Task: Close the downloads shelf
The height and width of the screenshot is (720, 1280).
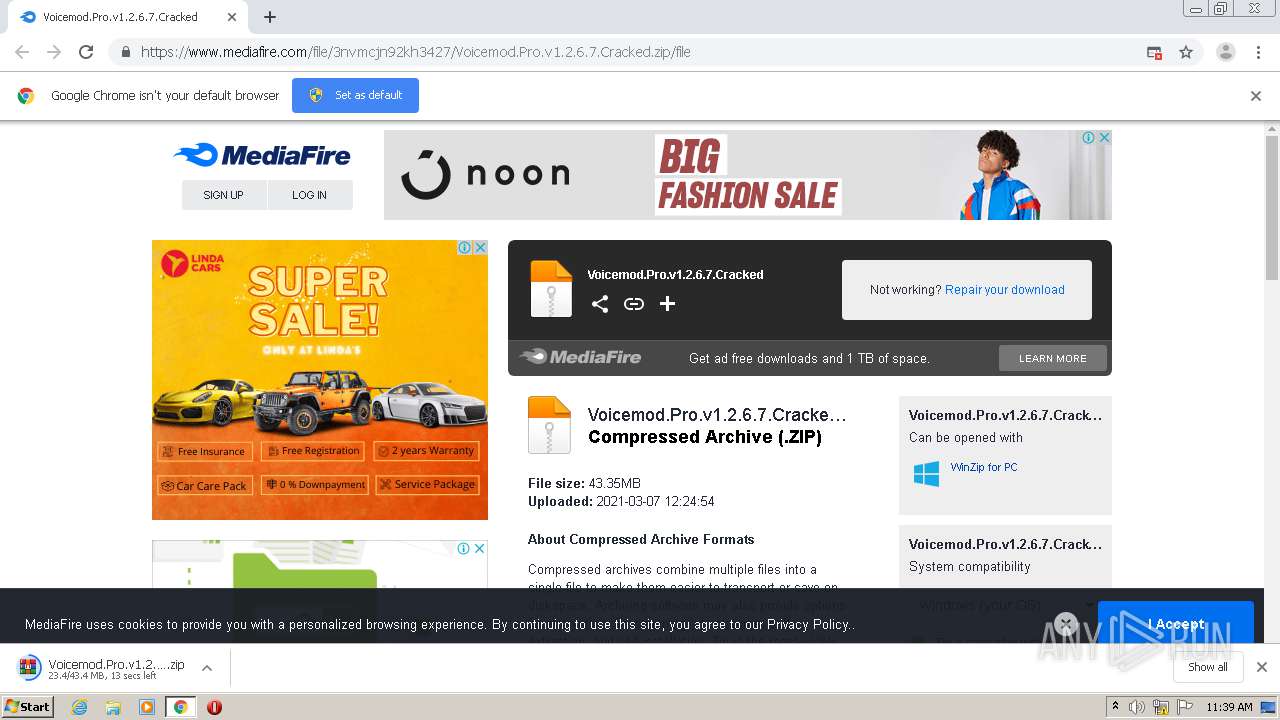Action: tap(1262, 667)
